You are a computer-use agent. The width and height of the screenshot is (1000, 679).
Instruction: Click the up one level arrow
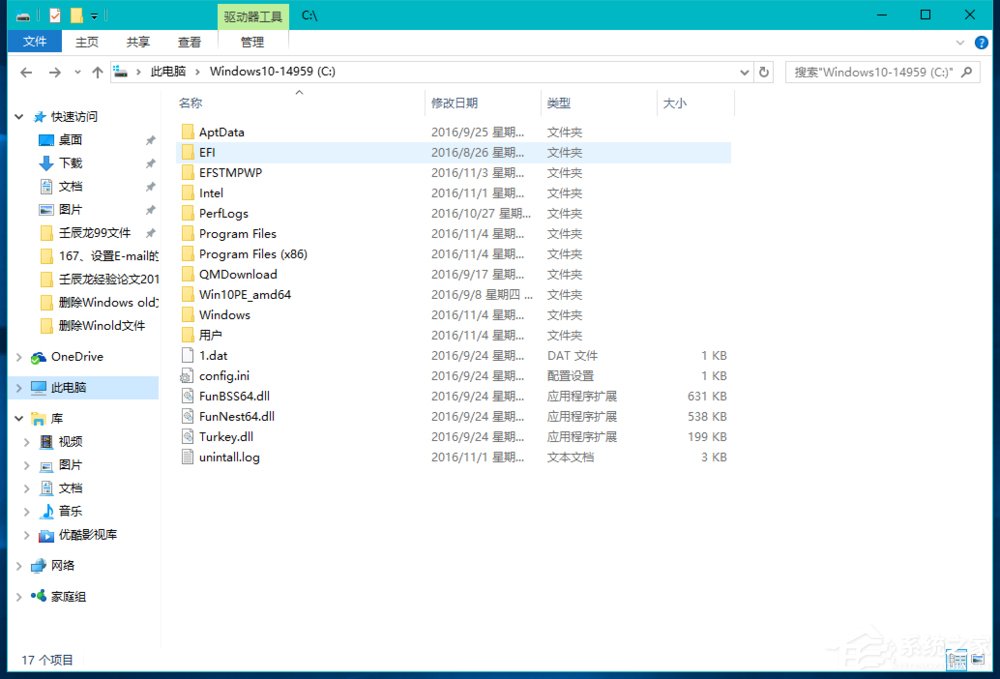[x=95, y=72]
